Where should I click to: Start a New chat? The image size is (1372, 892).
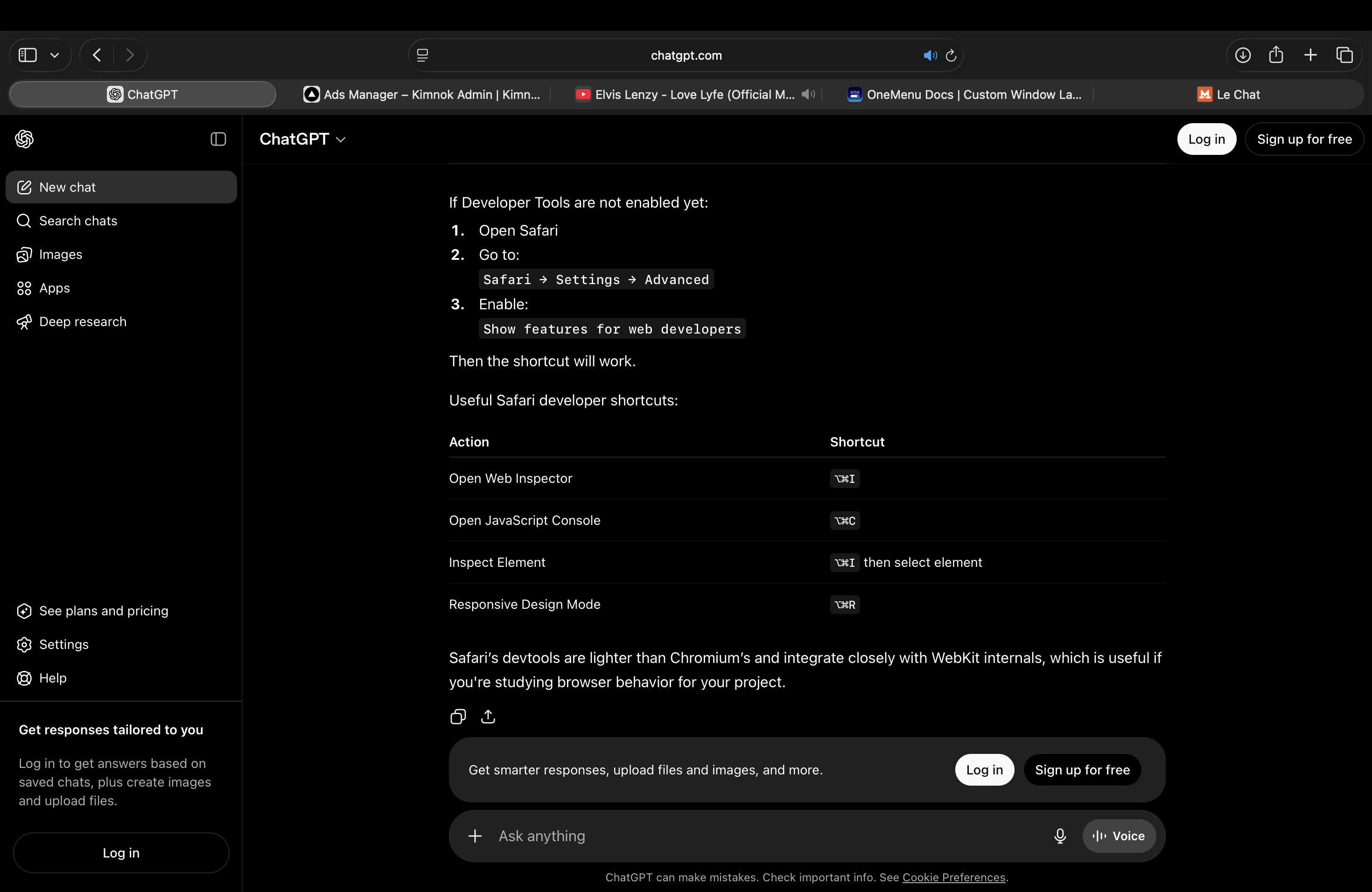(121, 187)
